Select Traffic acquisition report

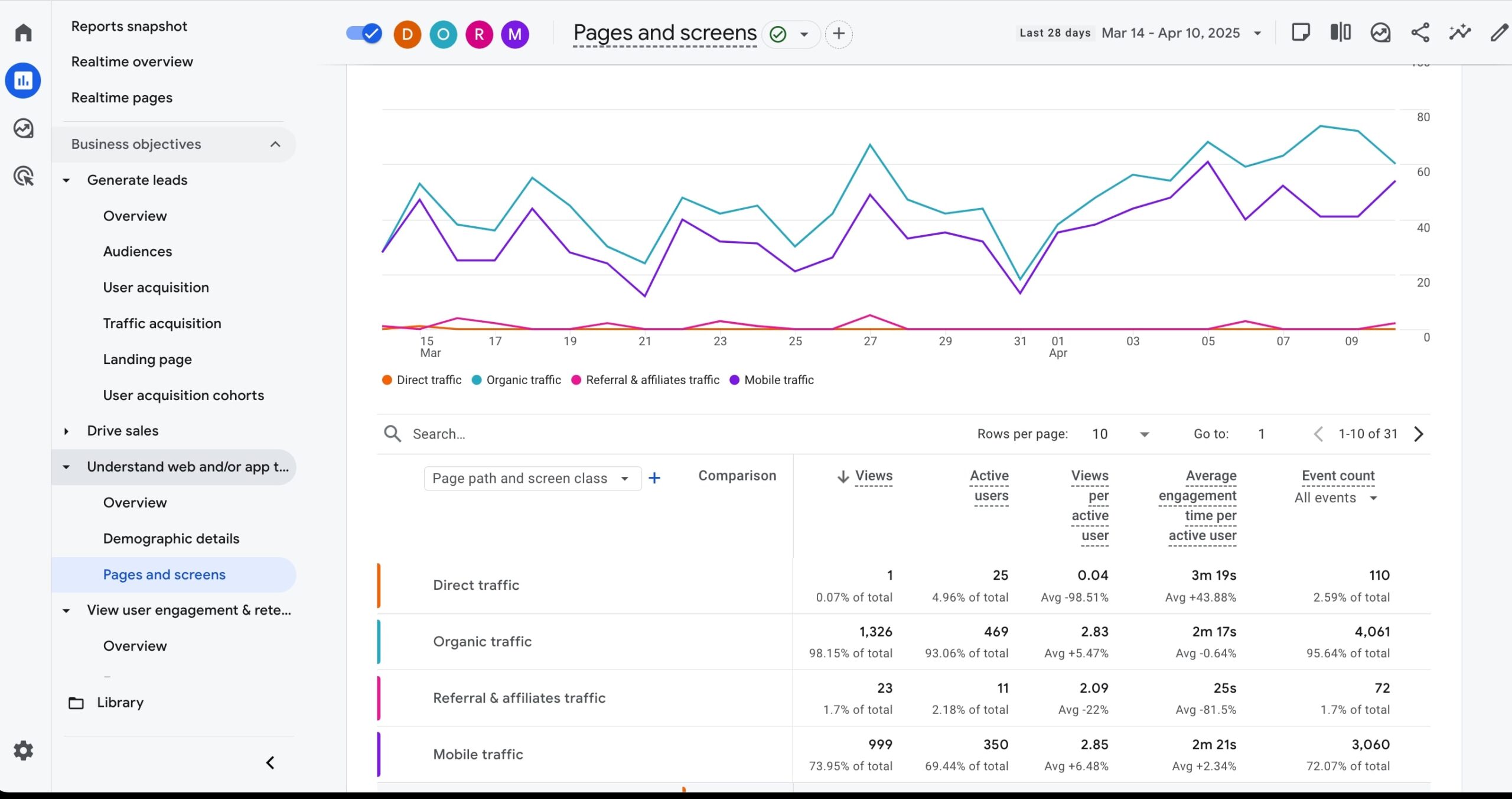click(162, 323)
